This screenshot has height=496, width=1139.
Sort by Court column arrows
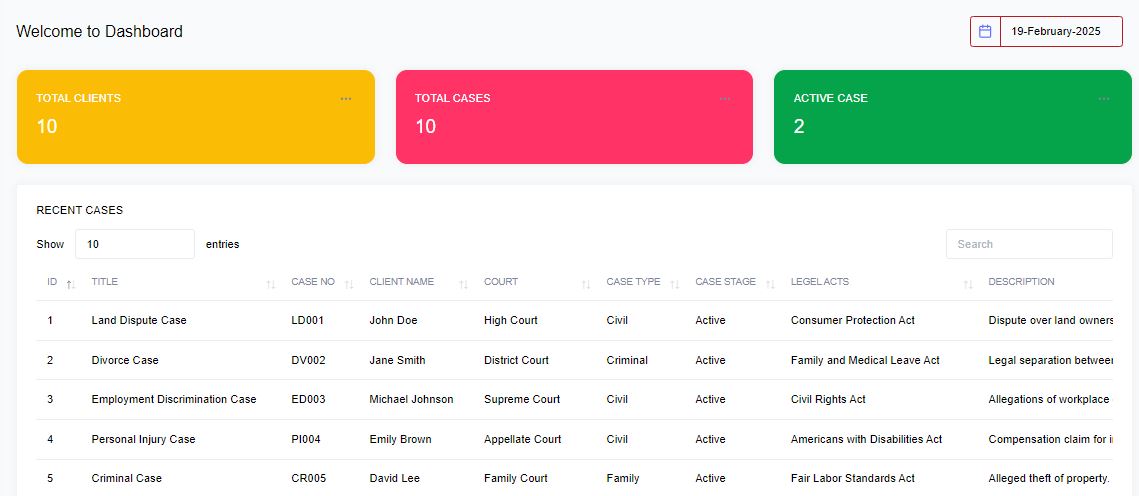586,284
